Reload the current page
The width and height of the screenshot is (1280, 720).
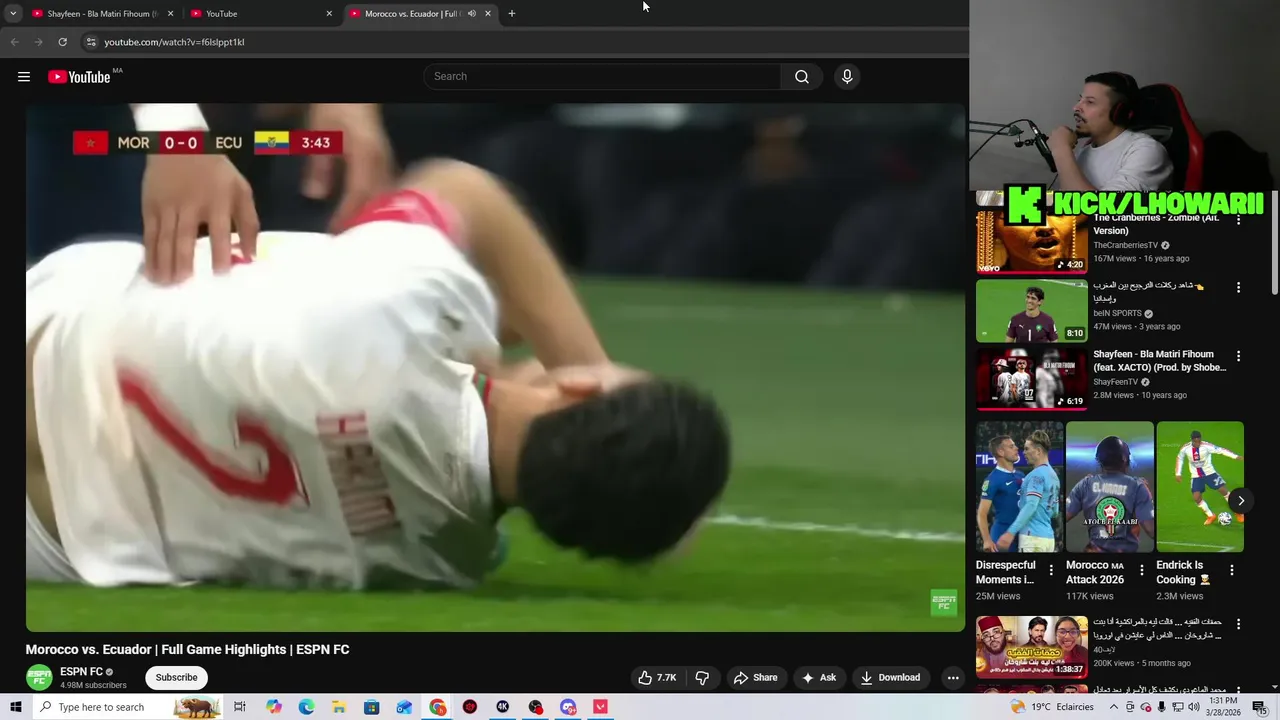pos(62,42)
